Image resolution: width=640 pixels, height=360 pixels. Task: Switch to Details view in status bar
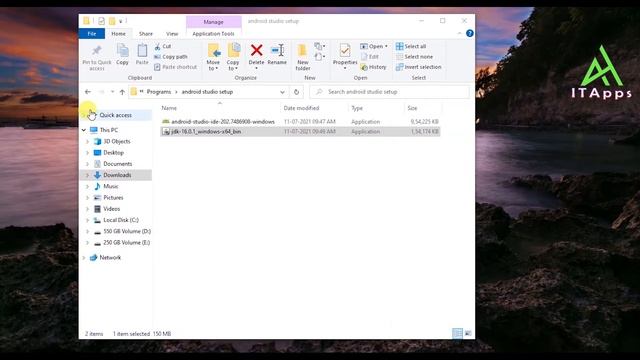coord(458,333)
